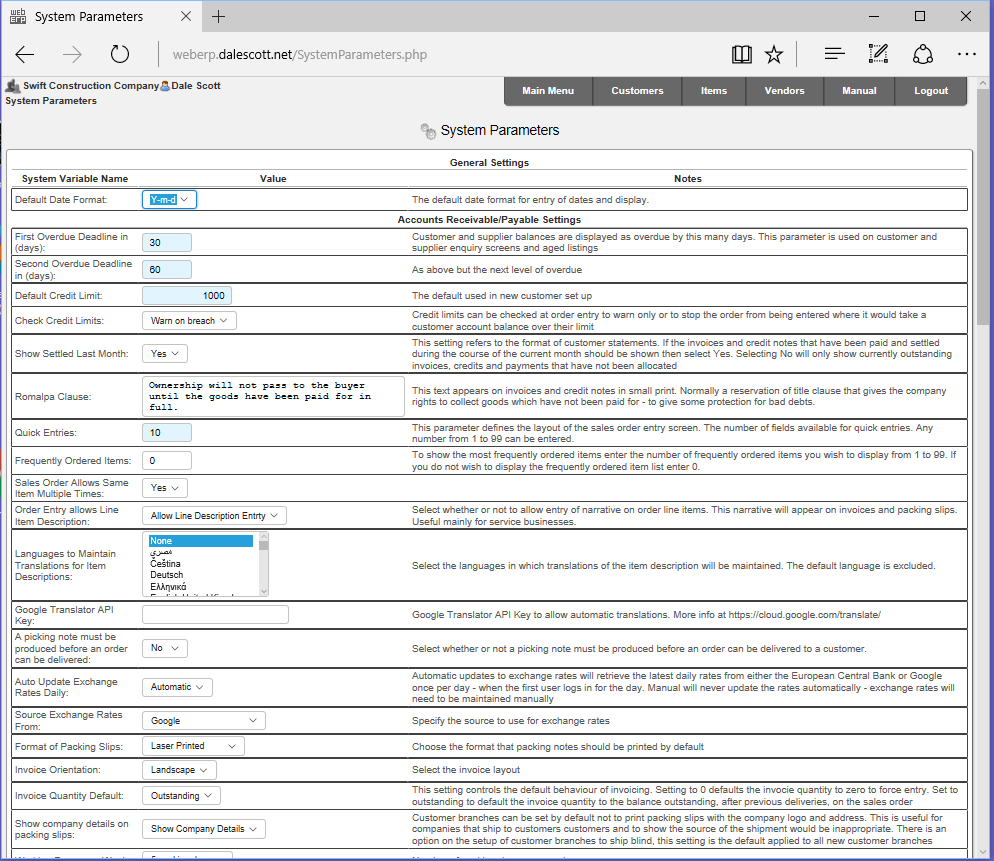This screenshot has height=861, width=994.
Task: Open browser more options ellipsis
Action: (967, 55)
